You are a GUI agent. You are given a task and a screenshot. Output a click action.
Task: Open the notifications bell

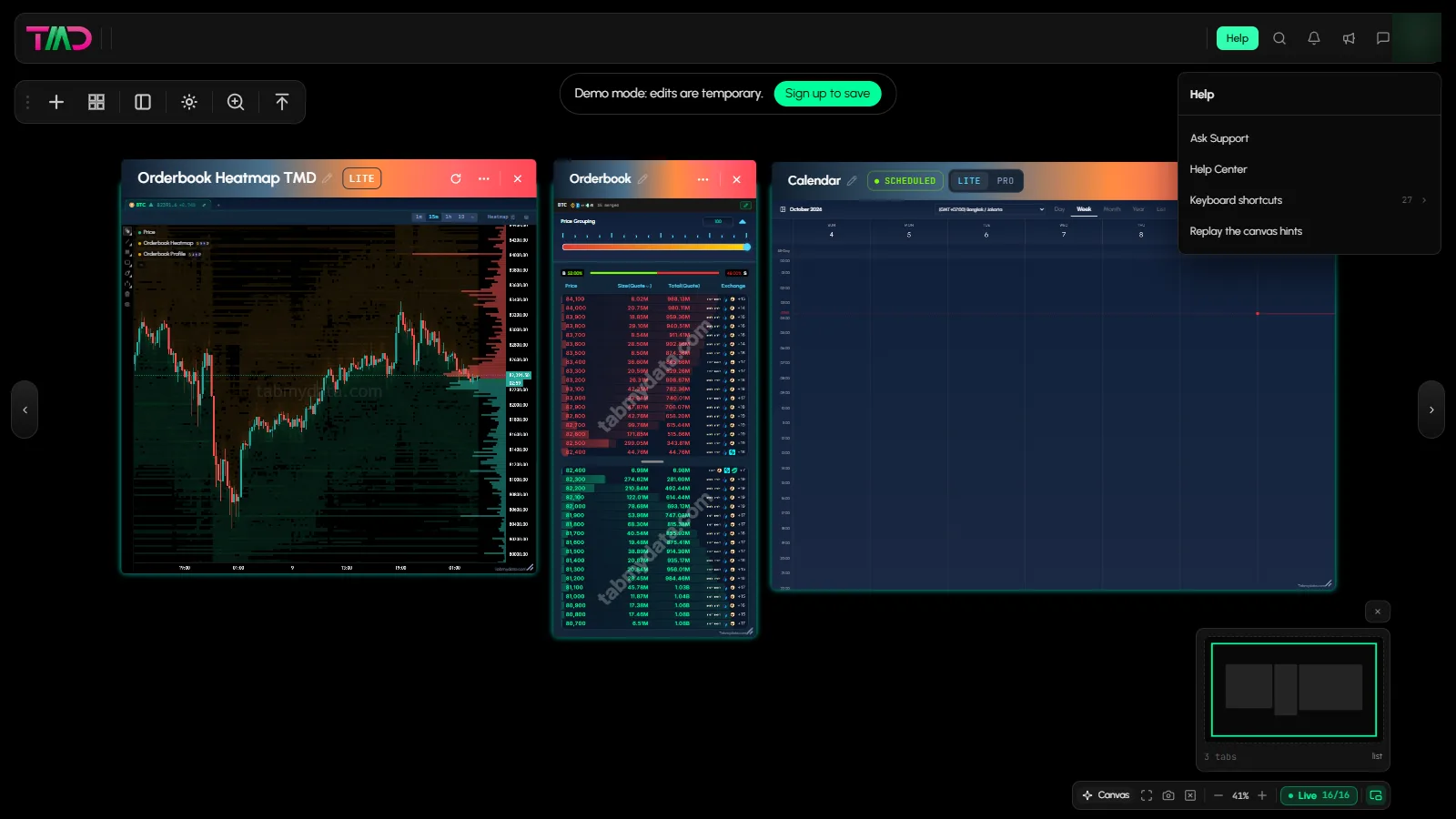[x=1314, y=38]
